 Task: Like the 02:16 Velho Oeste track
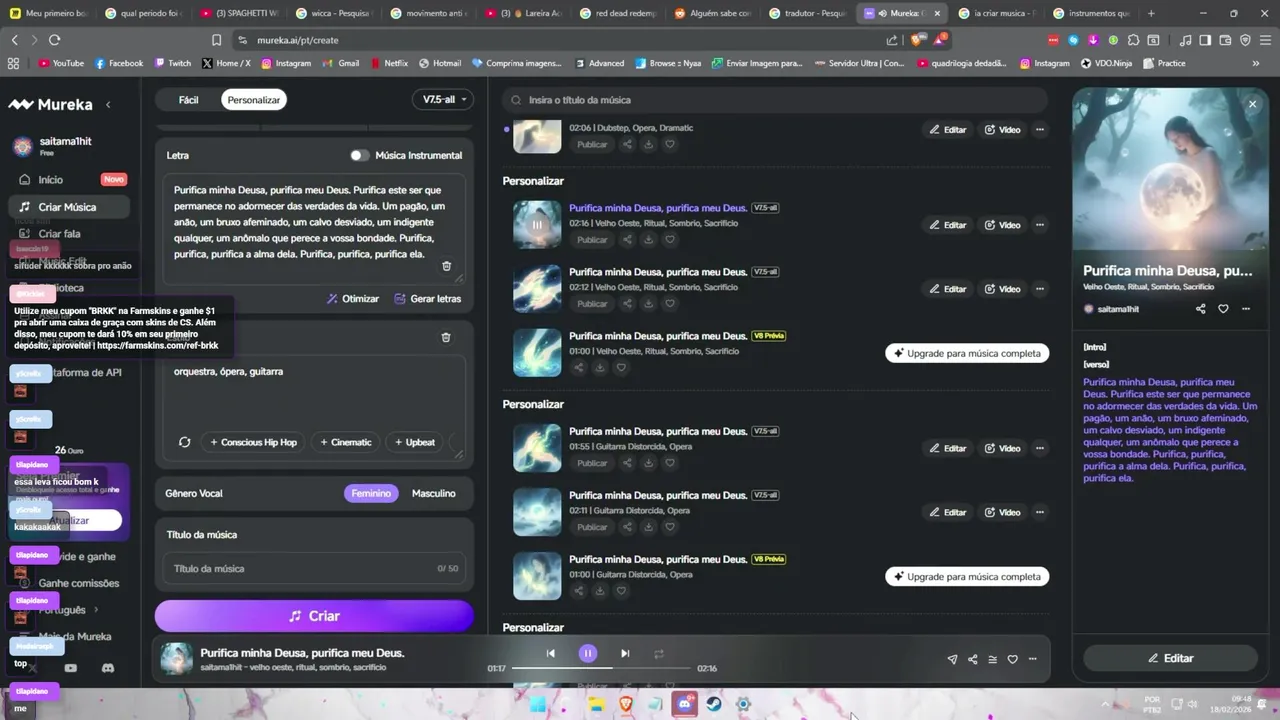click(669, 240)
